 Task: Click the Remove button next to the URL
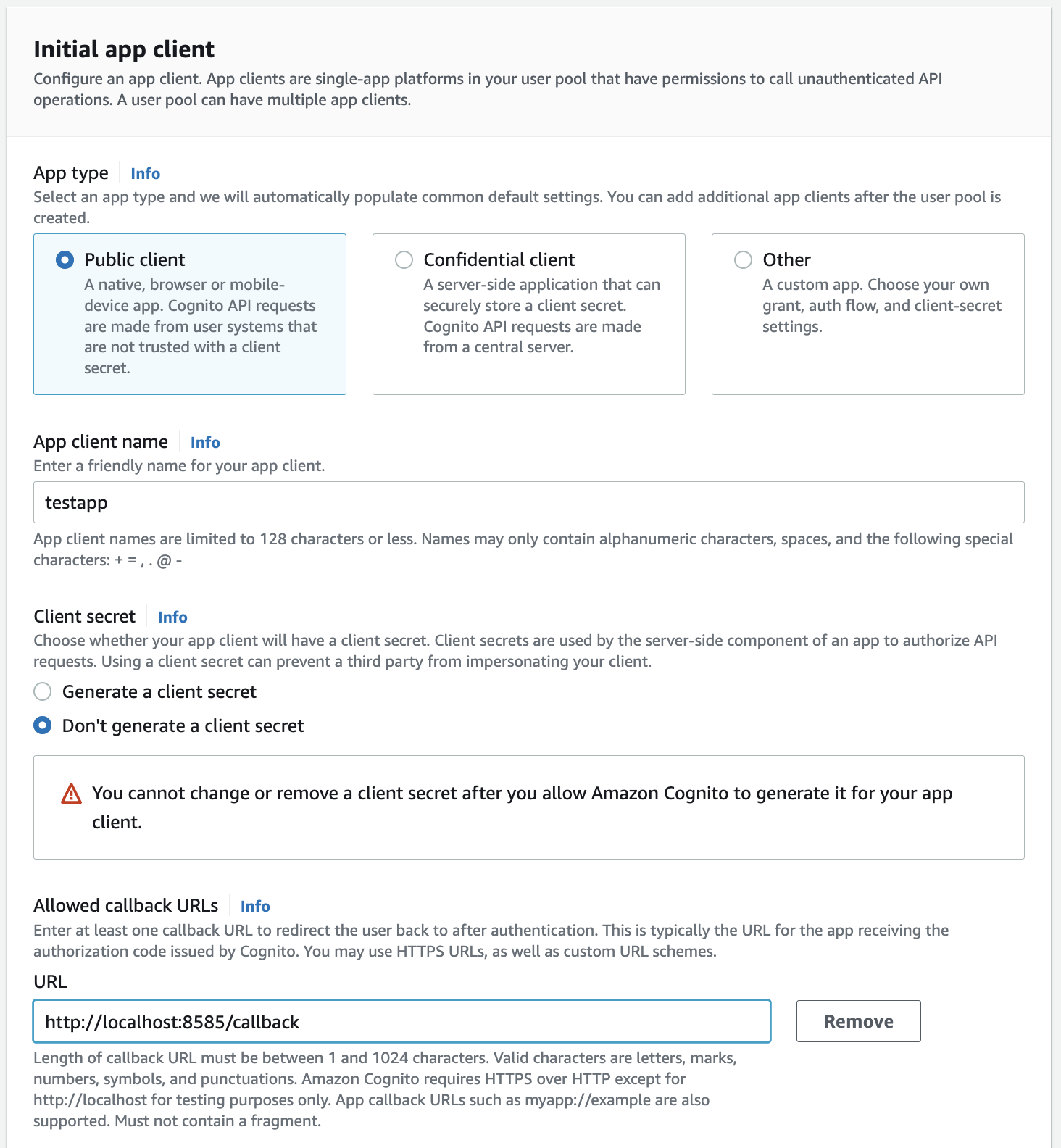pyautogui.click(x=857, y=1021)
